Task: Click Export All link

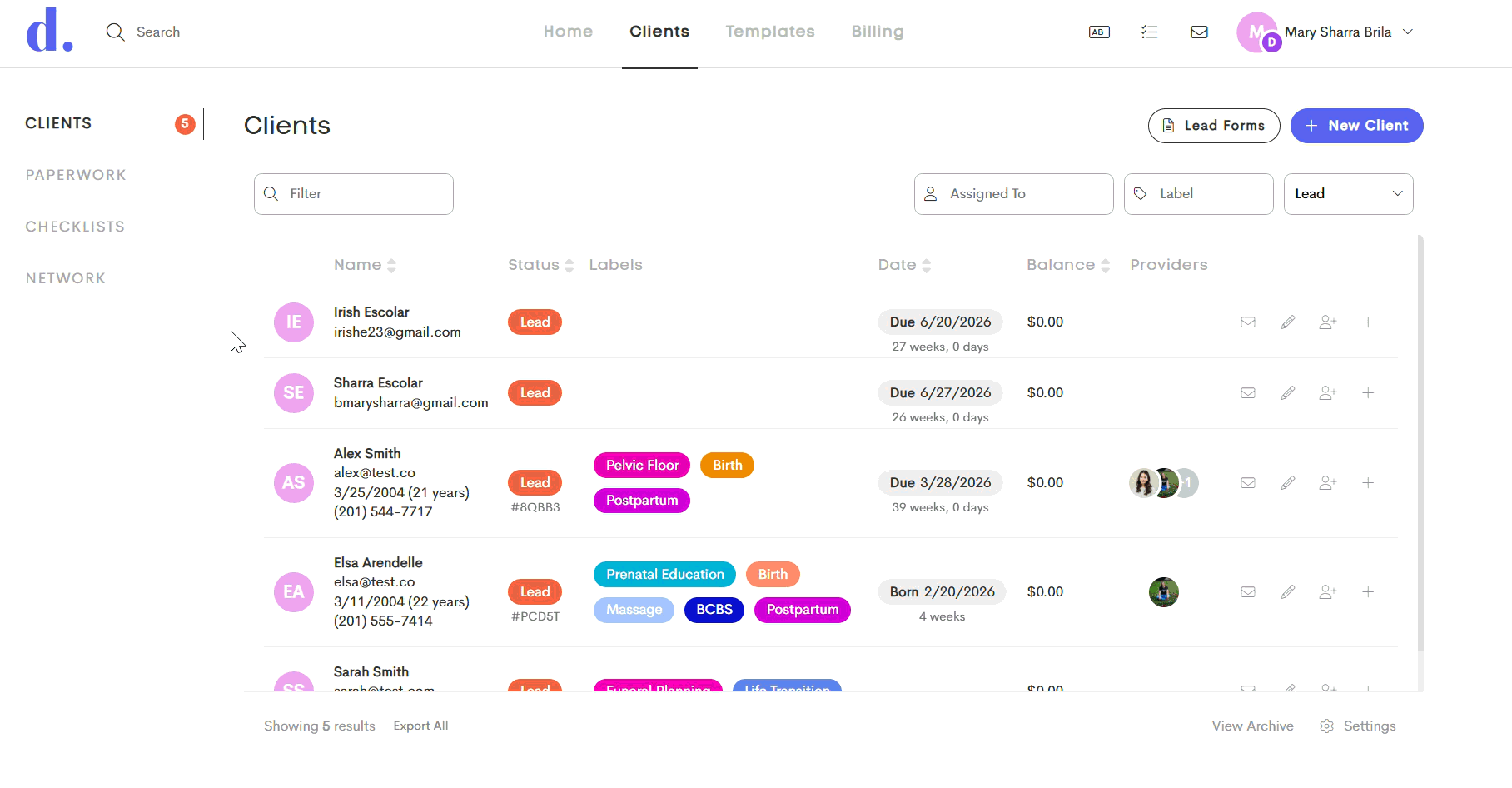Action: 420,726
